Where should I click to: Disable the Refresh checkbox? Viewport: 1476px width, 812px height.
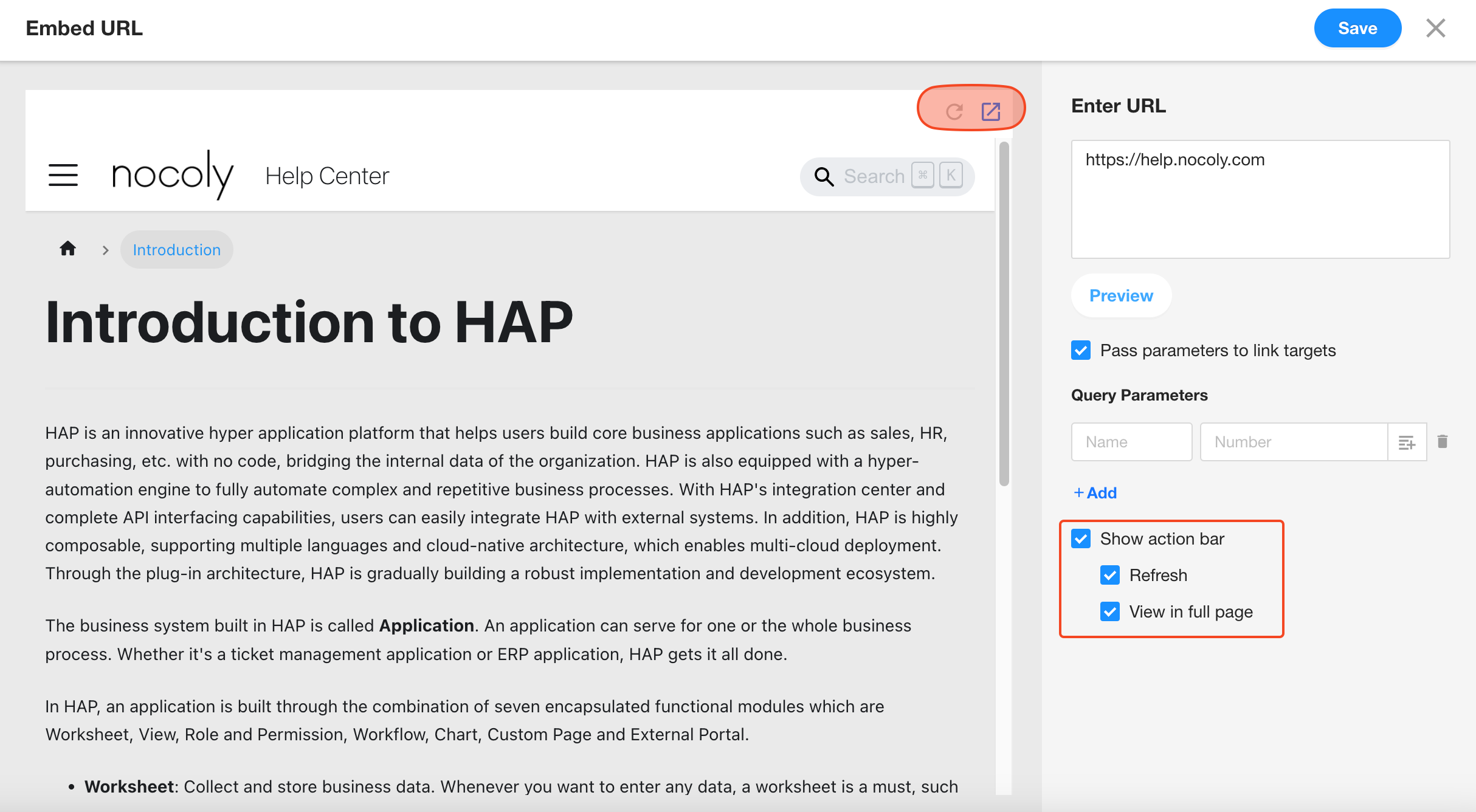point(1110,575)
